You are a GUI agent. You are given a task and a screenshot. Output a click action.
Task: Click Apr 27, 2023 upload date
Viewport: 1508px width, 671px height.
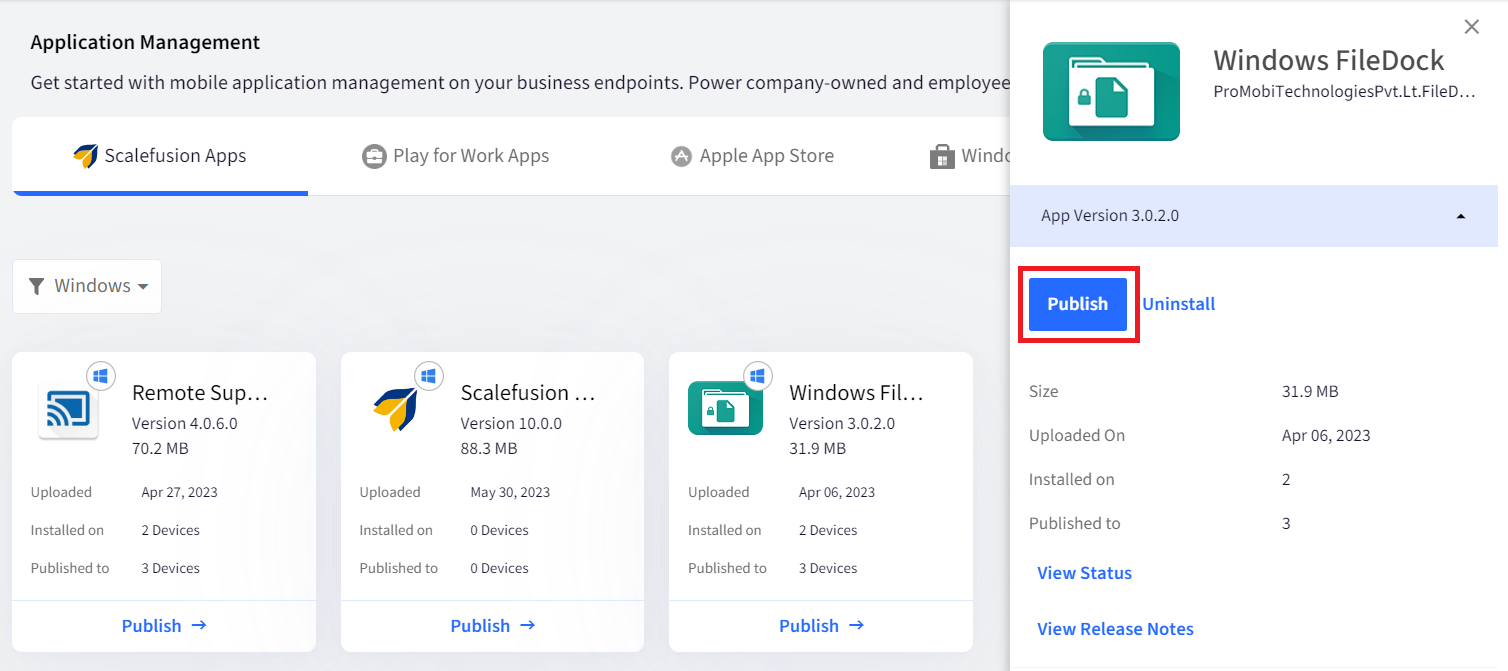click(180, 492)
